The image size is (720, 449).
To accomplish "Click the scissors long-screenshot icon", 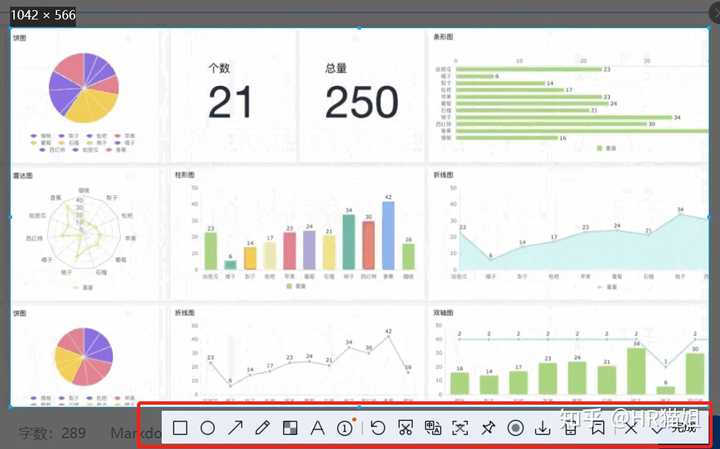I will [405, 428].
